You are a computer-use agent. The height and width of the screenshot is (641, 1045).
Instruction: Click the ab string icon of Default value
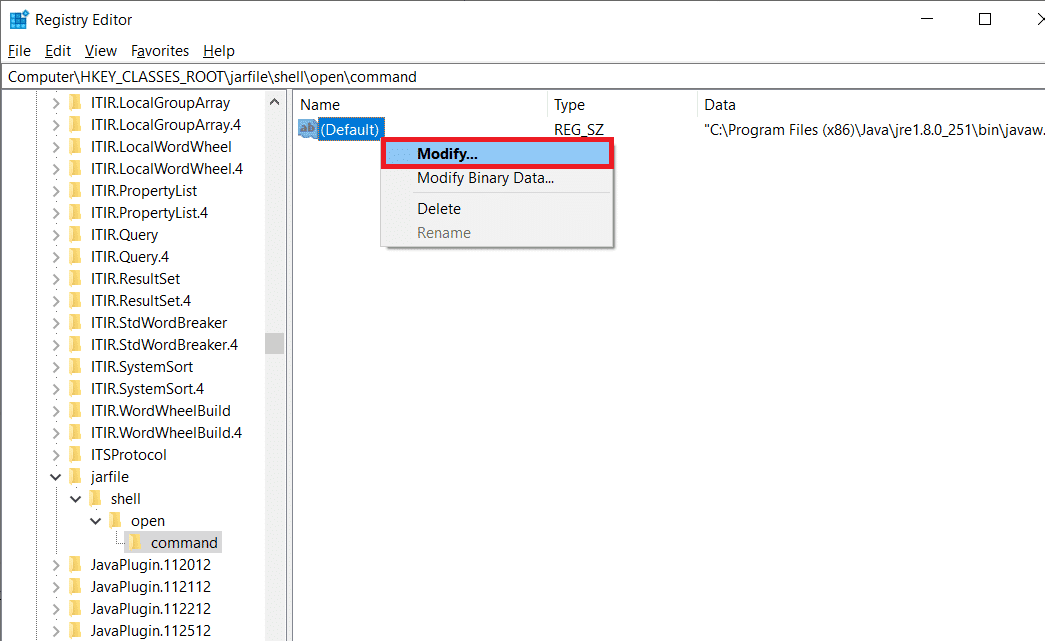point(308,129)
